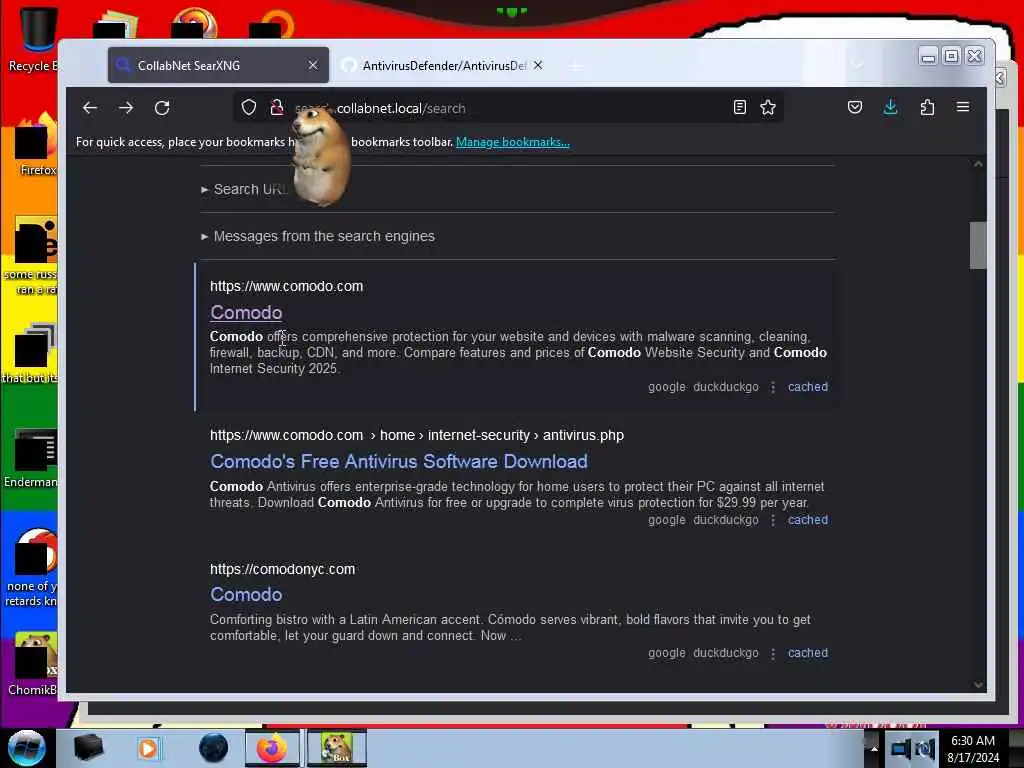
Task: Open the Downloads panel arrow icon
Action: (890, 107)
